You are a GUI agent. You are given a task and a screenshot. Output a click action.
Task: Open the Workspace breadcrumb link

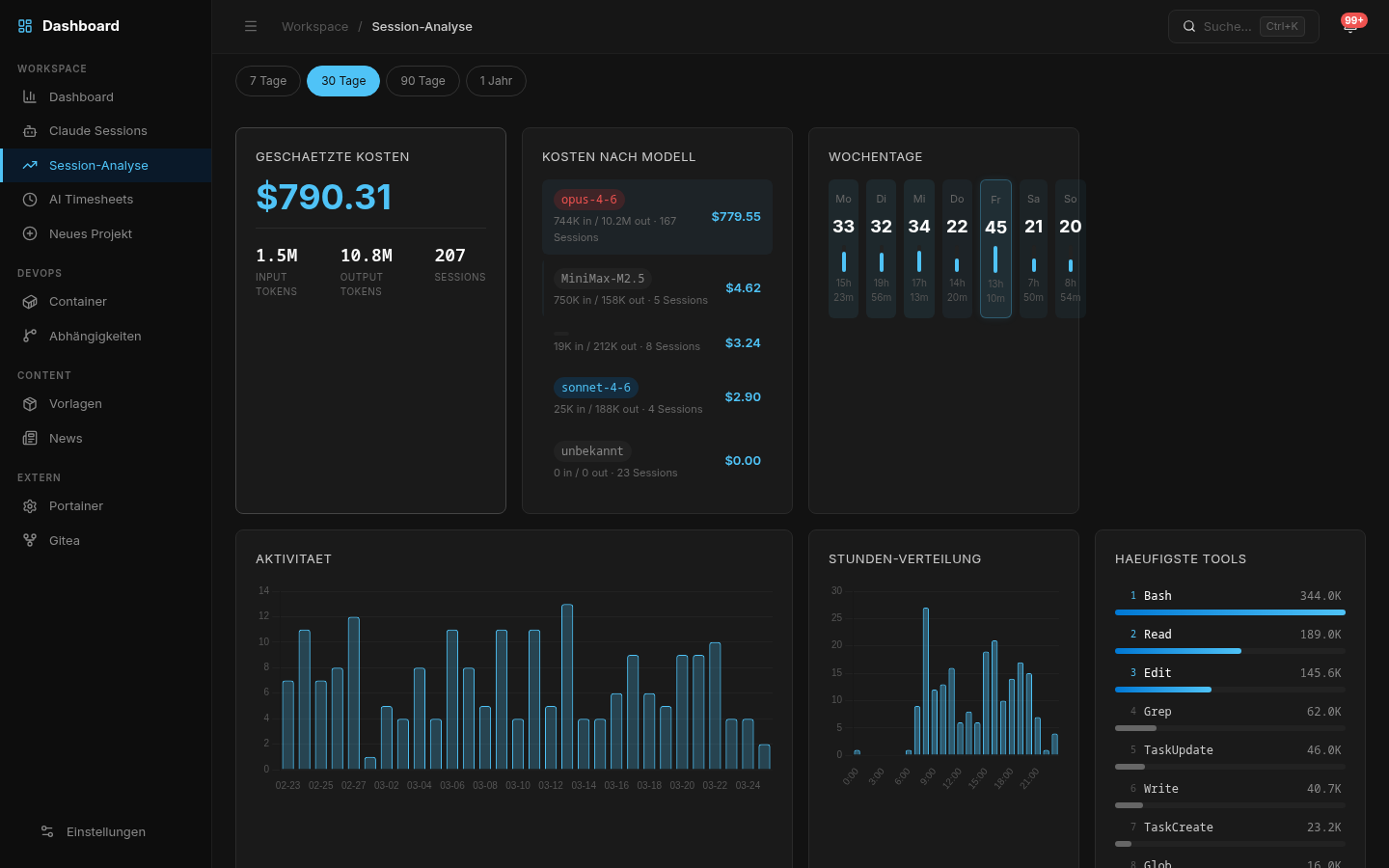[314, 26]
